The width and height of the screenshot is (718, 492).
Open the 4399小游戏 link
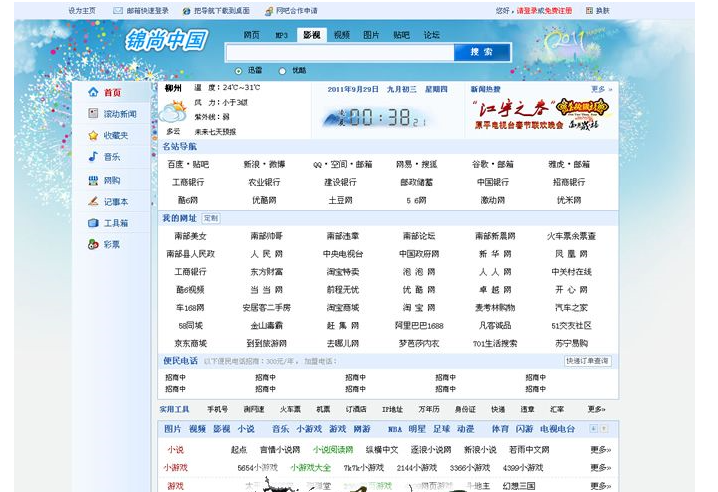point(523,468)
